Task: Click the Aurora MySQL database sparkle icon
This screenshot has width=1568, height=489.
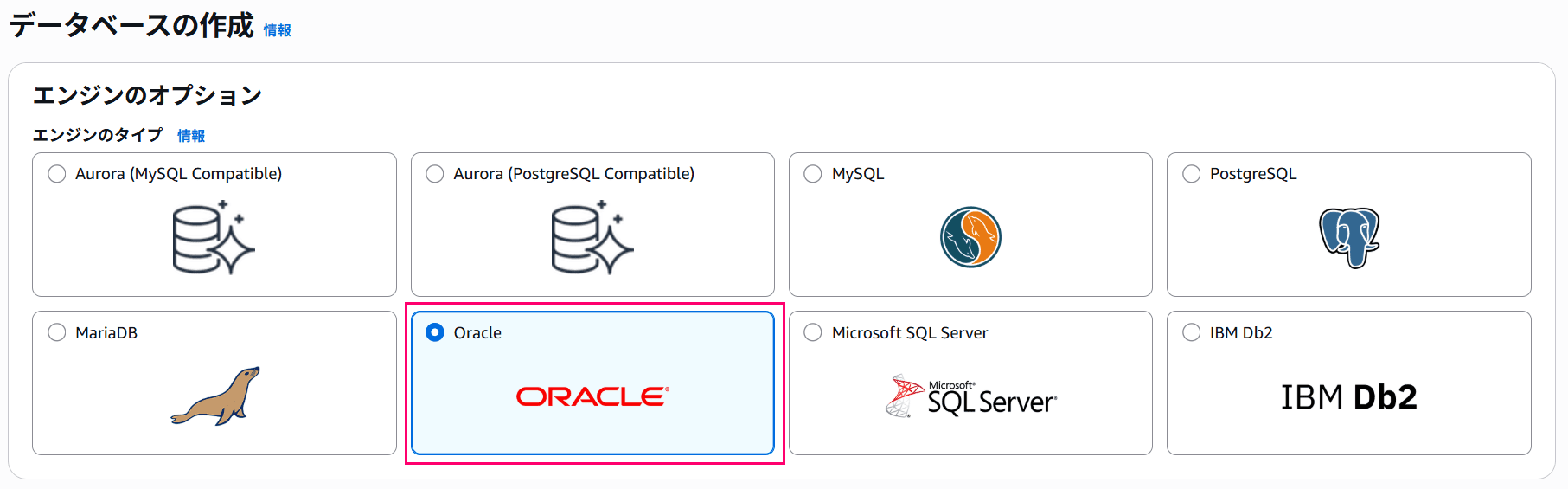Action: click(x=214, y=238)
